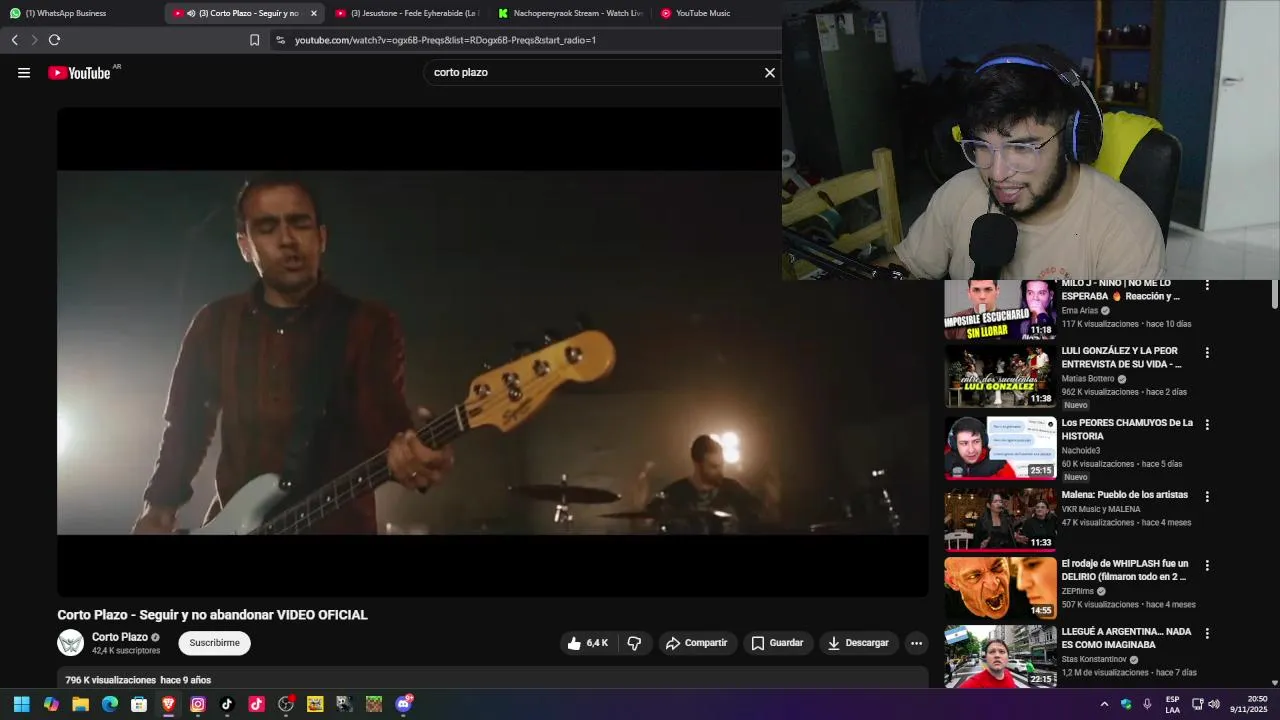Viewport: 1280px width, 720px height.
Task: Click the microphone tray icon
Action: [x=1147, y=704]
